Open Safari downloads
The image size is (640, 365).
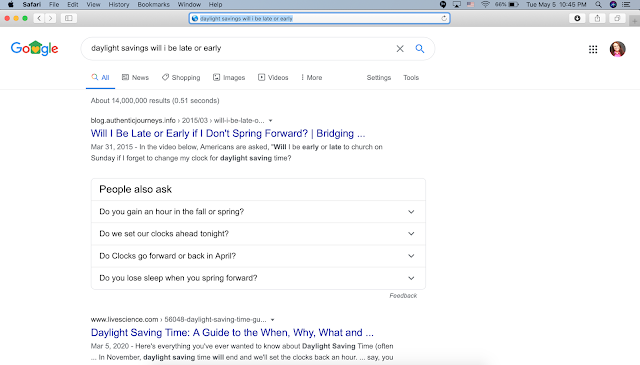point(577,18)
